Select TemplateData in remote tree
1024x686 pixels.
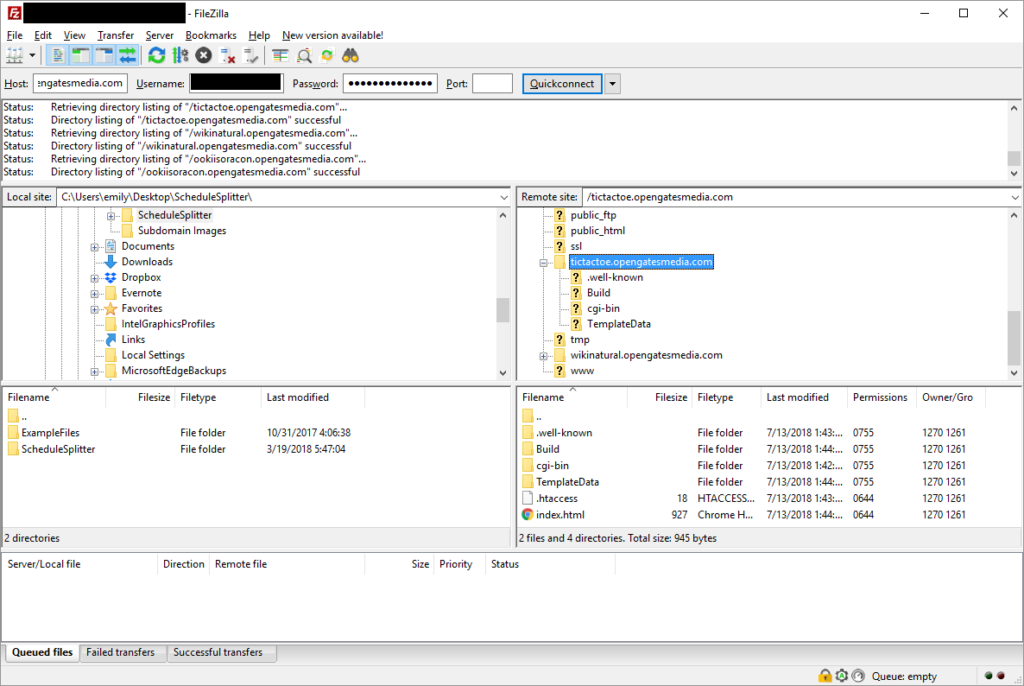click(618, 324)
